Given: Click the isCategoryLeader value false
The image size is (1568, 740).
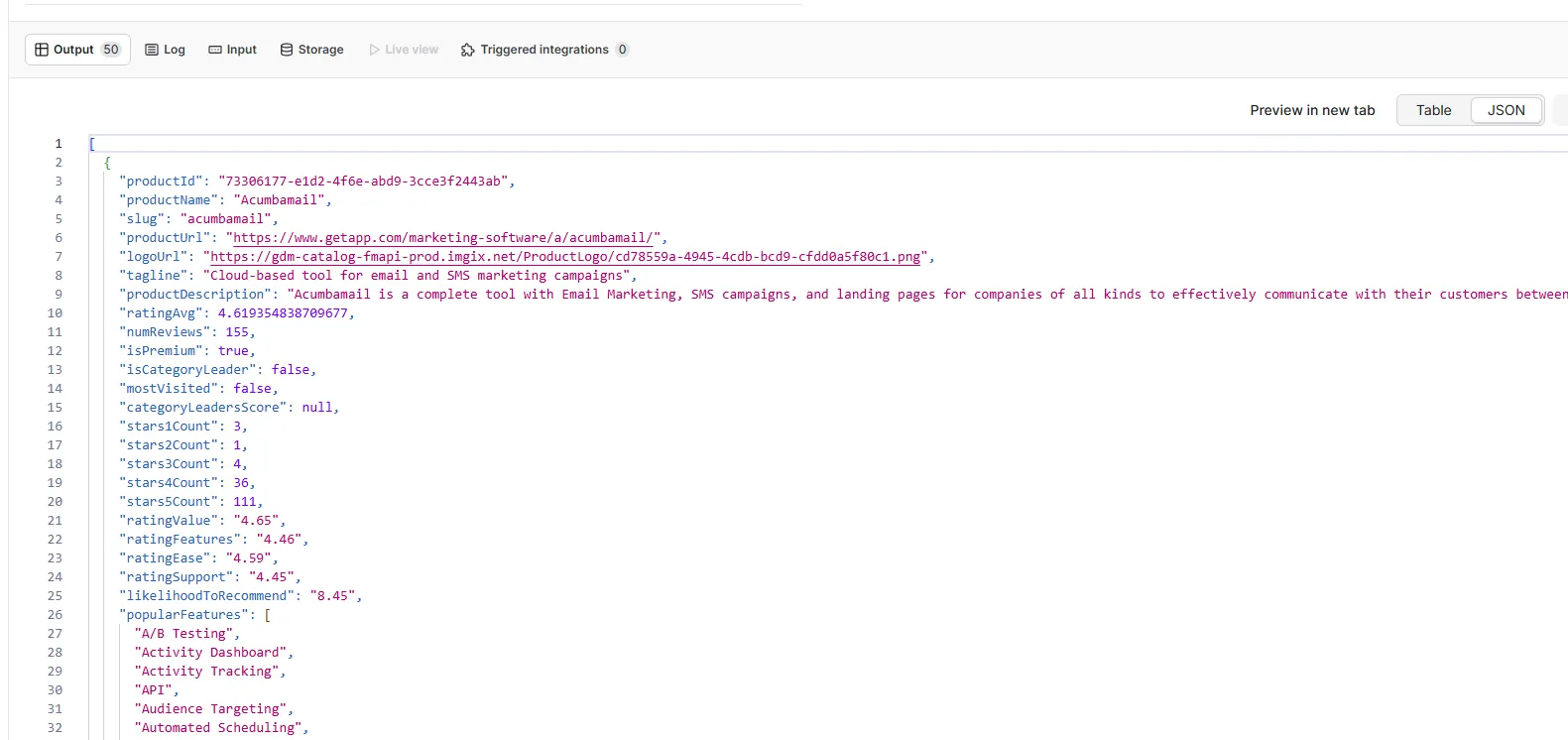Looking at the screenshot, I should (291, 370).
